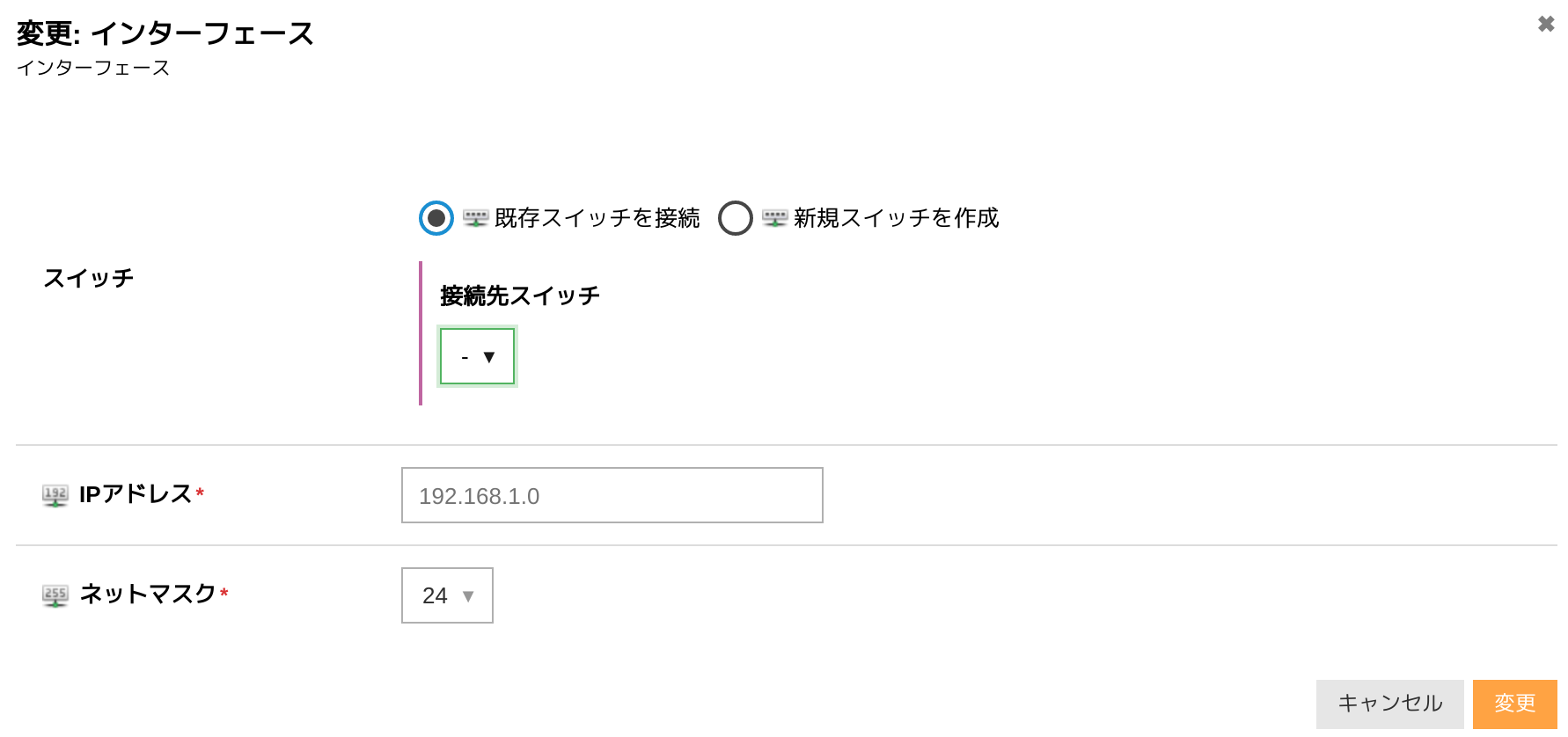Click the X close icon in top corner
Screen dimensions: 1568x737
pos(1546,24)
